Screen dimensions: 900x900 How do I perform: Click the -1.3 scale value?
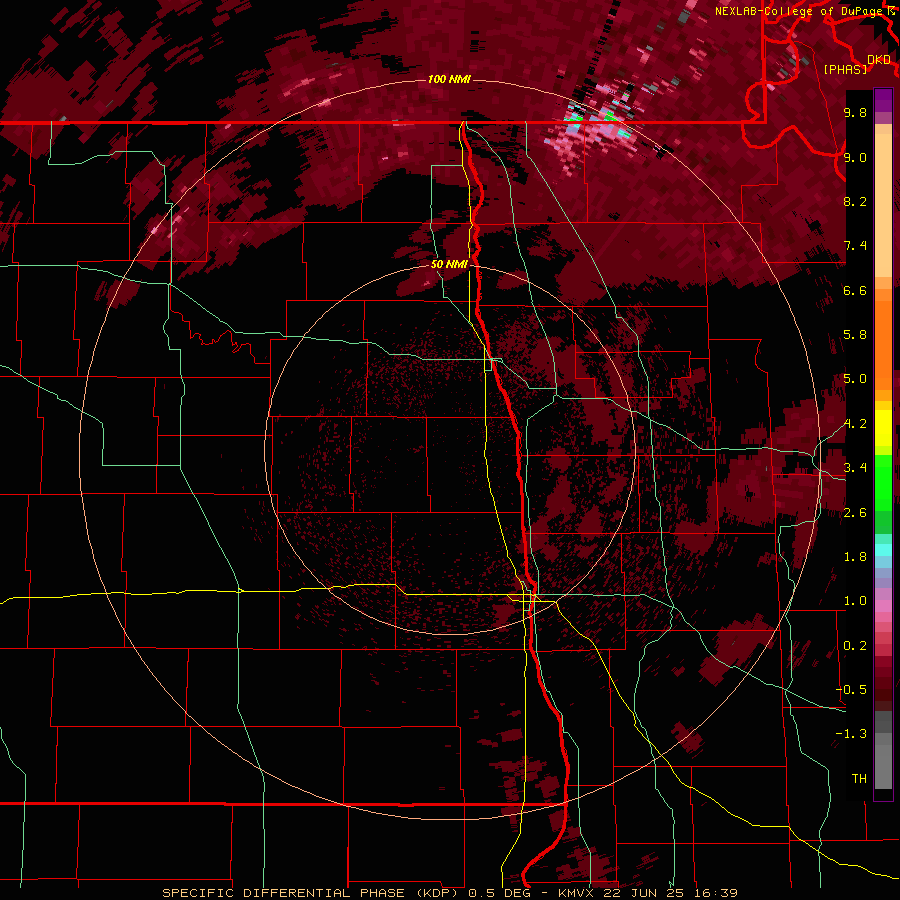[x=851, y=734]
